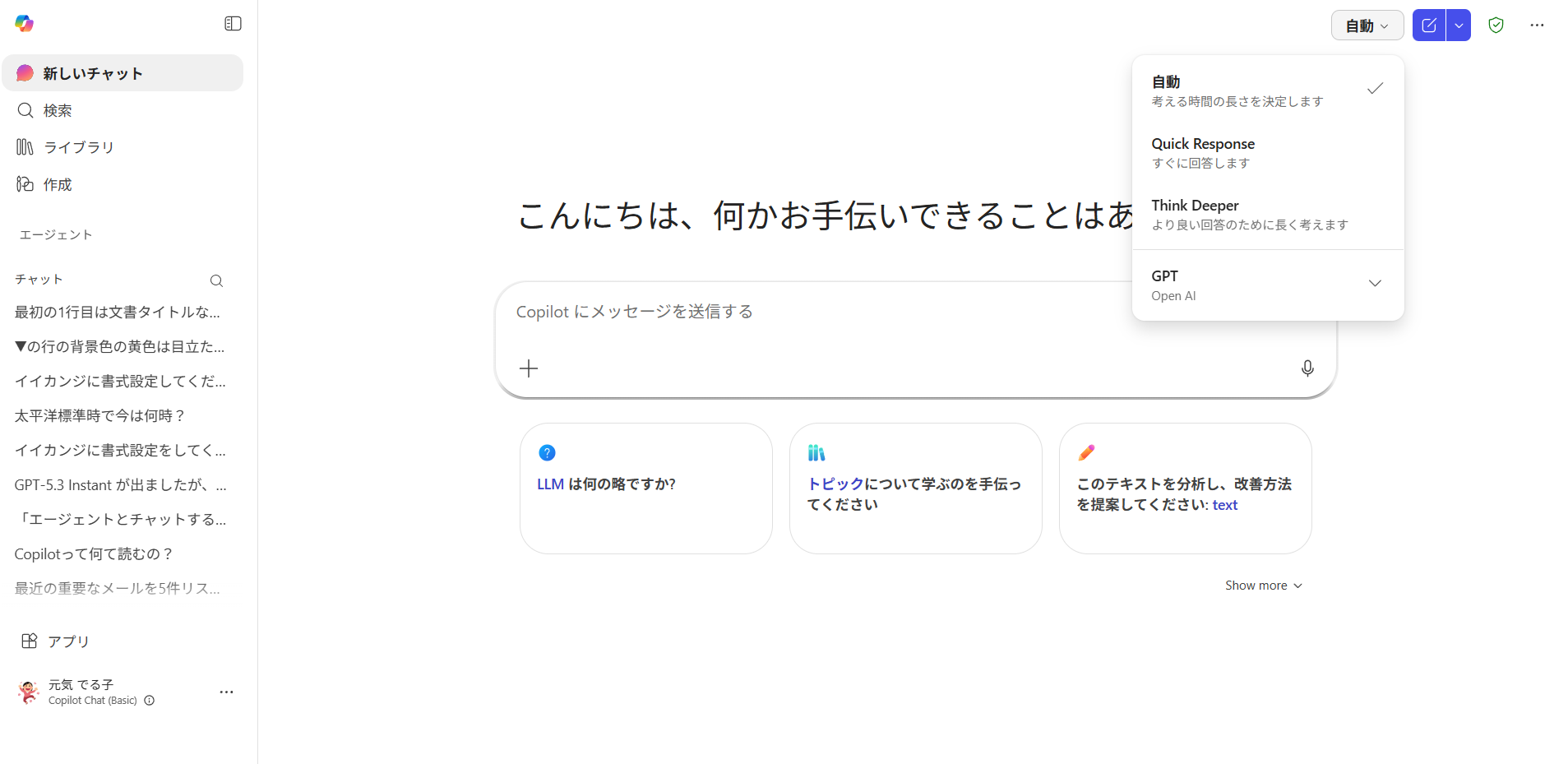Open the Library (ライブラリ) section
The image size is (1568, 764).
[x=78, y=147]
